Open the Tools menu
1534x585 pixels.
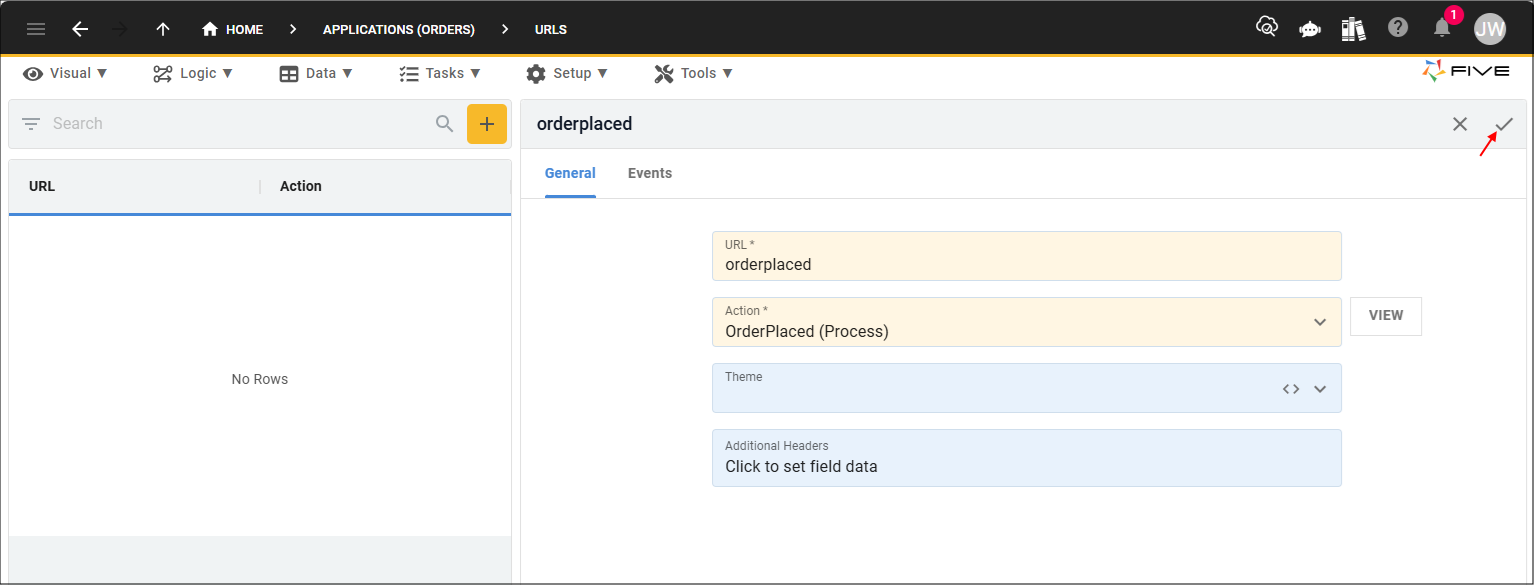(694, 73)
